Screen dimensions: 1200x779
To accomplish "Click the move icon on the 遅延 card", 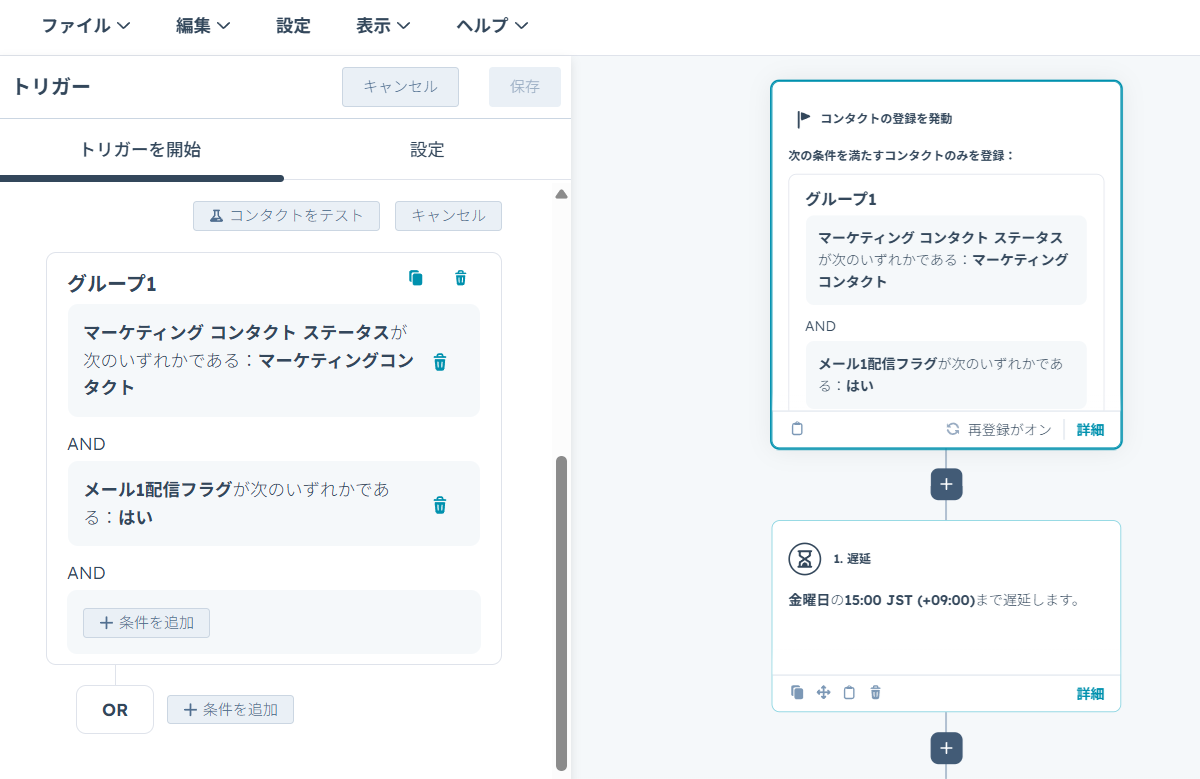I will [823, 692].
